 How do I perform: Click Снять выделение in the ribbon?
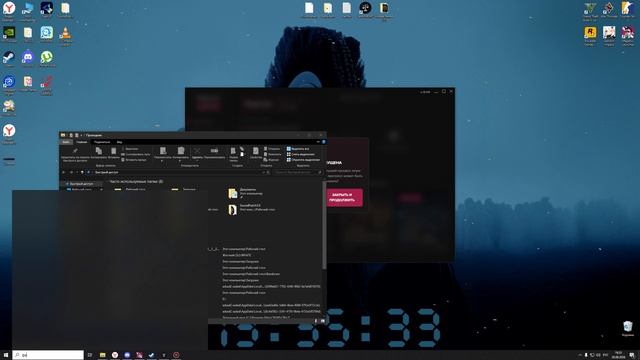pyautogui.click(x=301, y=154)
